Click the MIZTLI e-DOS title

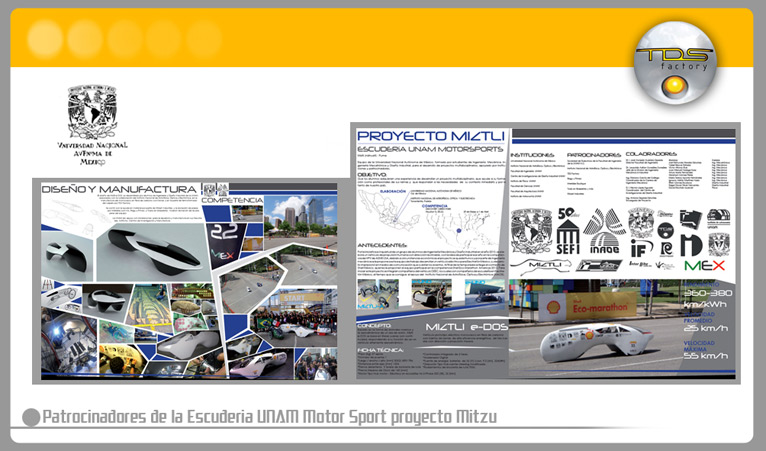(x=461, y=327)
